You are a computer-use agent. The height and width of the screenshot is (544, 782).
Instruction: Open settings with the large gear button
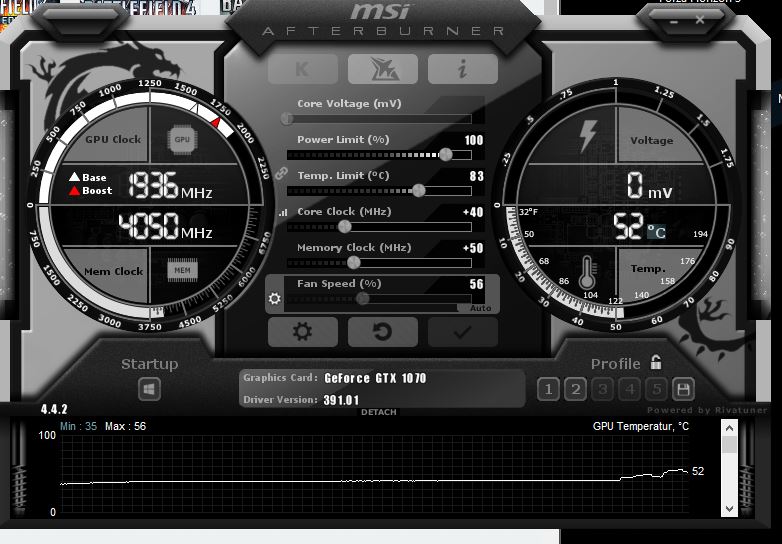tap(303, 332)
